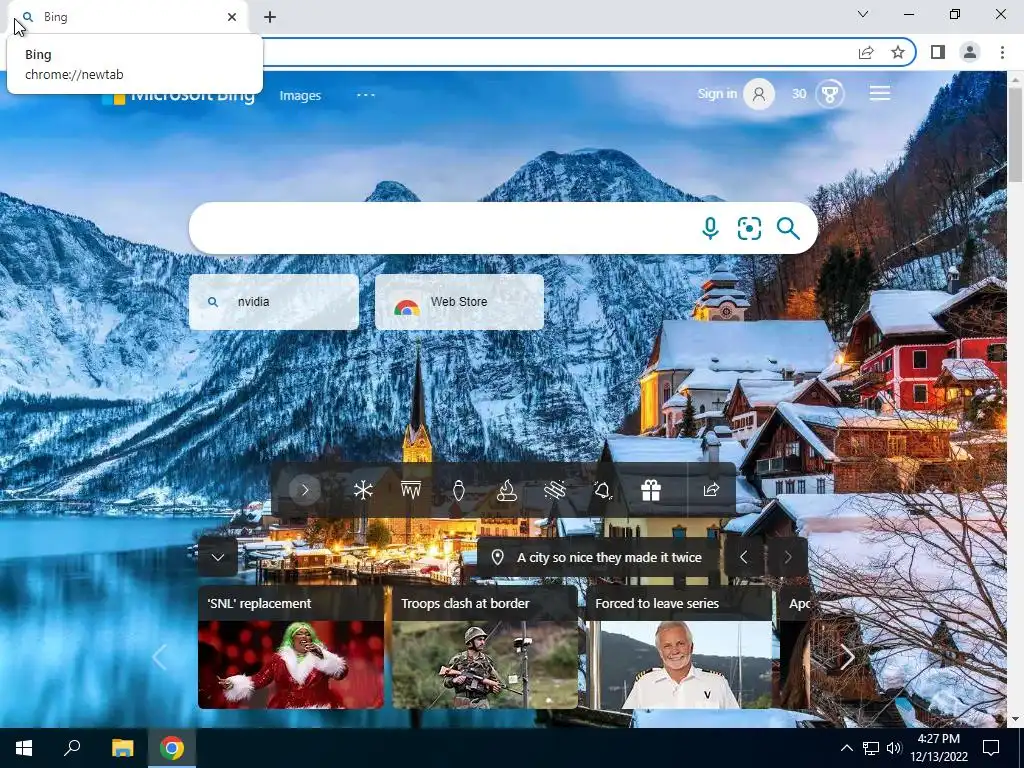Click the soldier news thumbnail
Viewport: 1024px width, 768px height.
click(485, 664)
